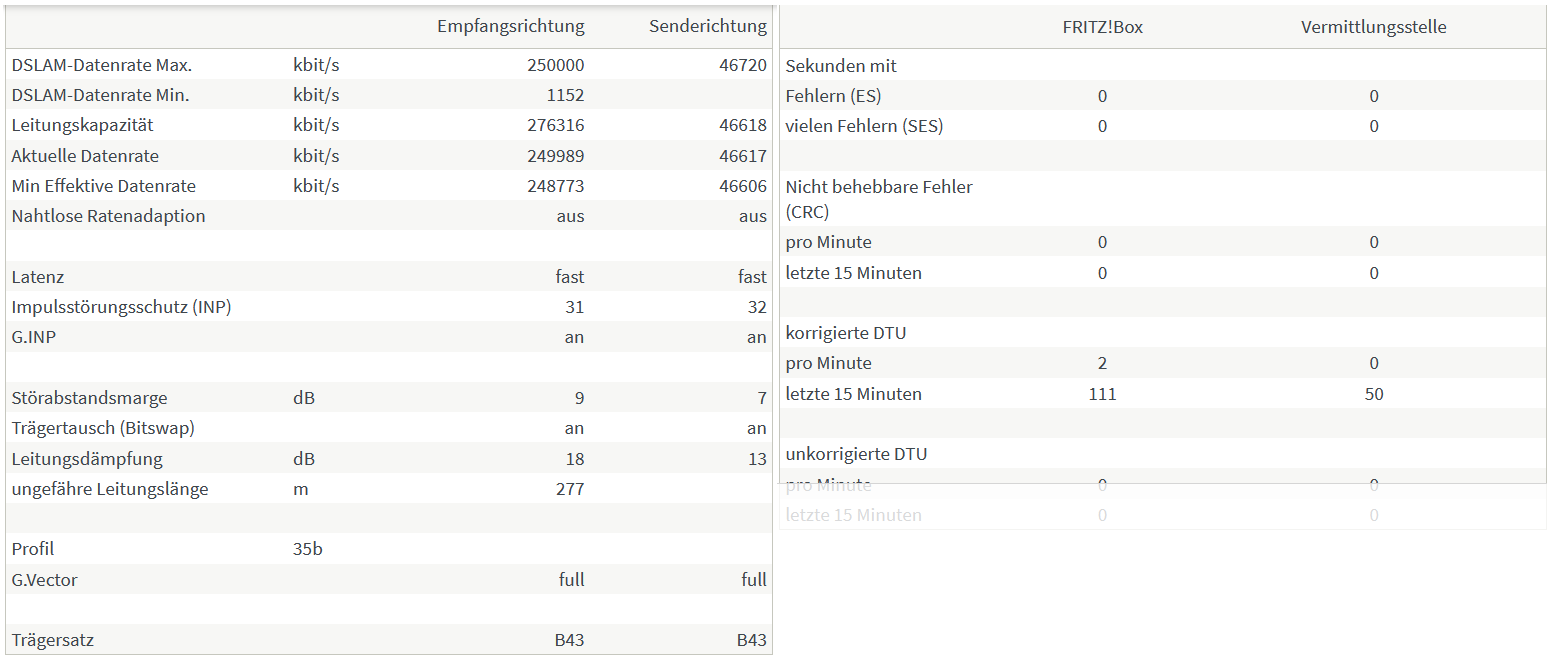Click the Min Effektive Datenrate label

click(x=104, y=186)
